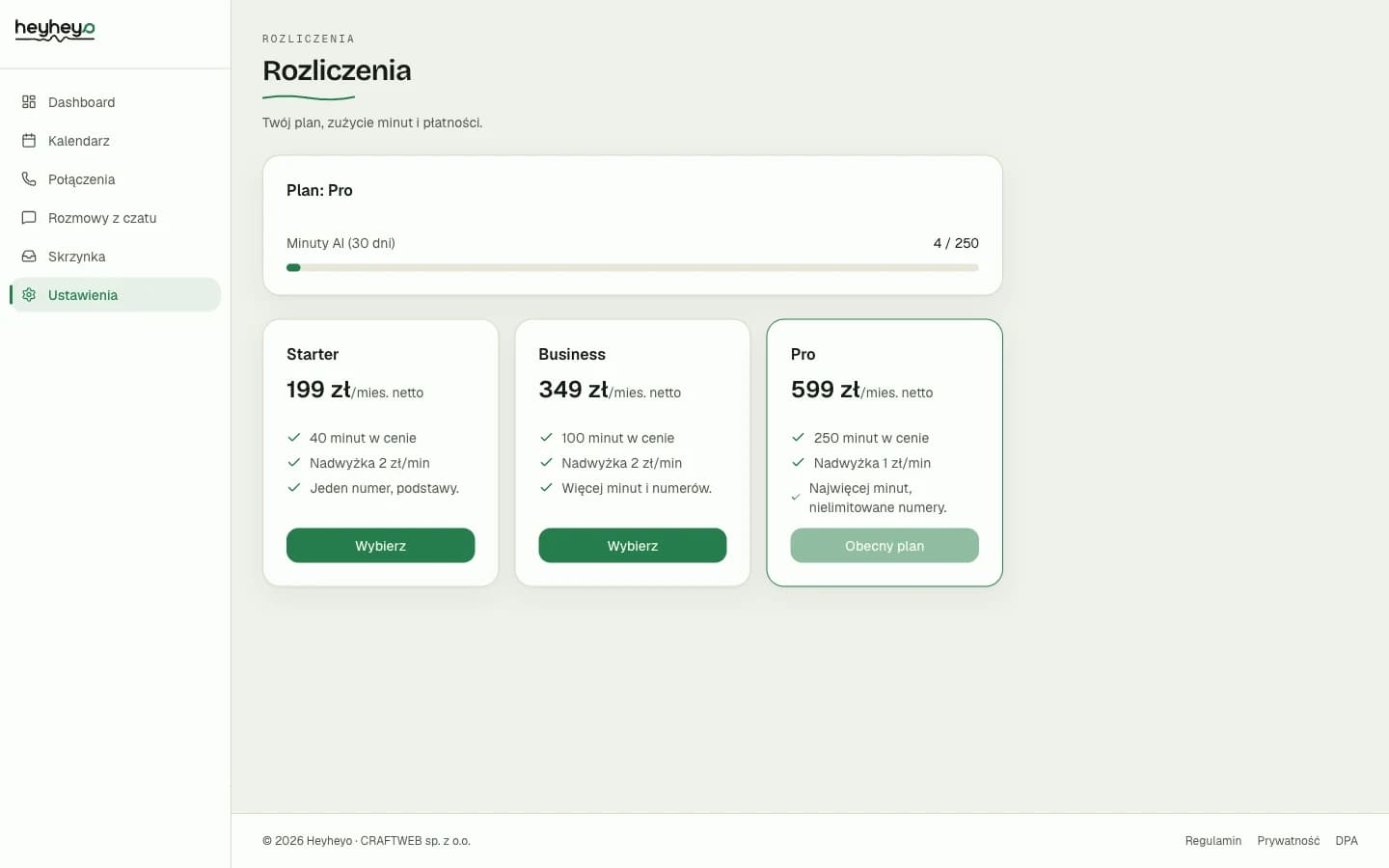Click the Ustawienia gear icon
This screenshot has height=868, width=1389.
[x=29, y=294]
